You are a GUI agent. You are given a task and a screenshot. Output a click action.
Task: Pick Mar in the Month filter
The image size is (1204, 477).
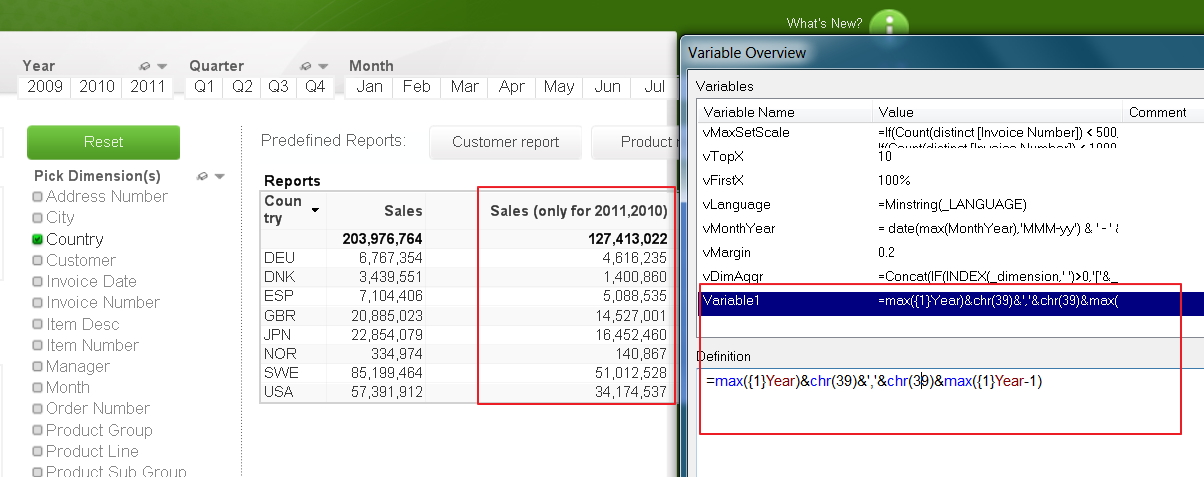point(464,87)
